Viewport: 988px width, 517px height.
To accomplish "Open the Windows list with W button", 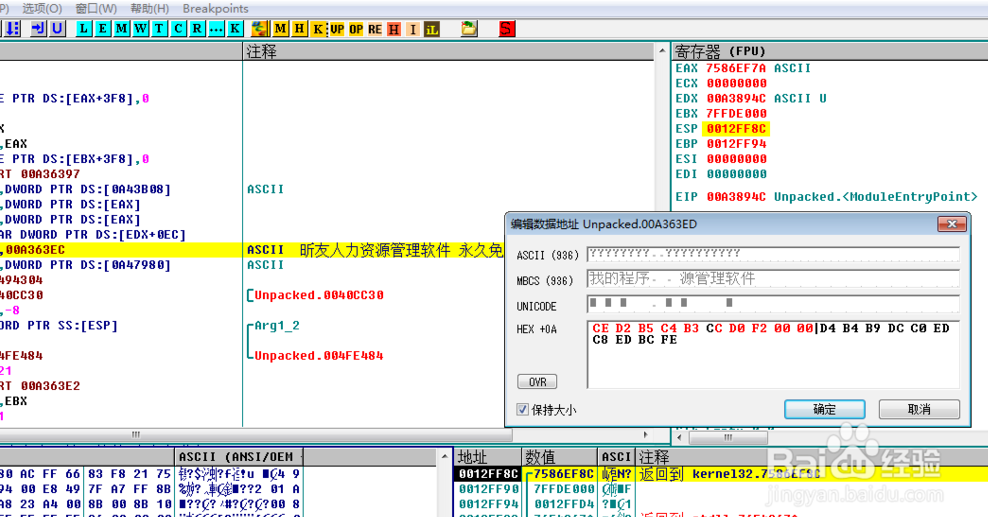I will click(141, 29).
